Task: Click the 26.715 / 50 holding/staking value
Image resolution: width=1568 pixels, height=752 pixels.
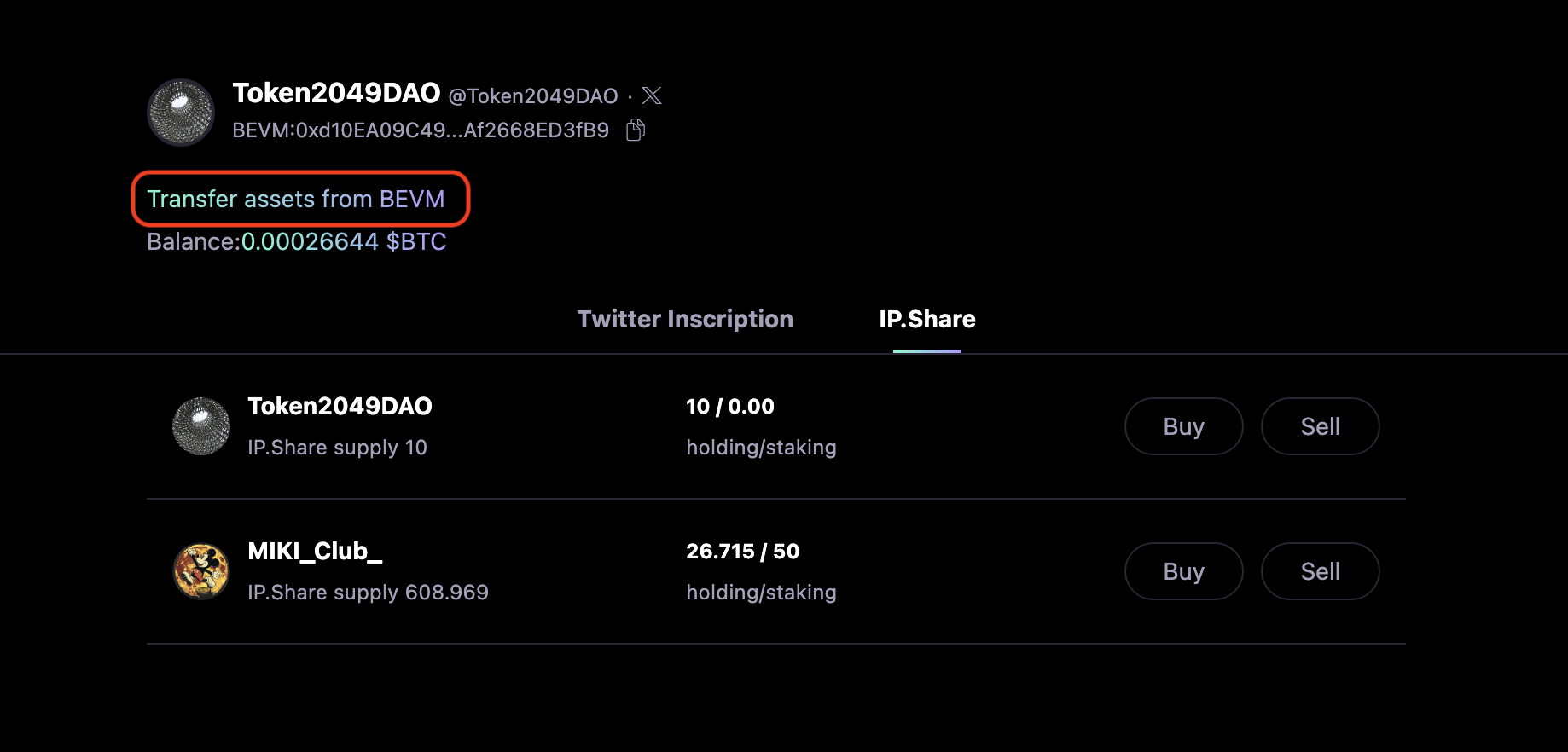Action: pyautogui.click(x=742, y=552)
